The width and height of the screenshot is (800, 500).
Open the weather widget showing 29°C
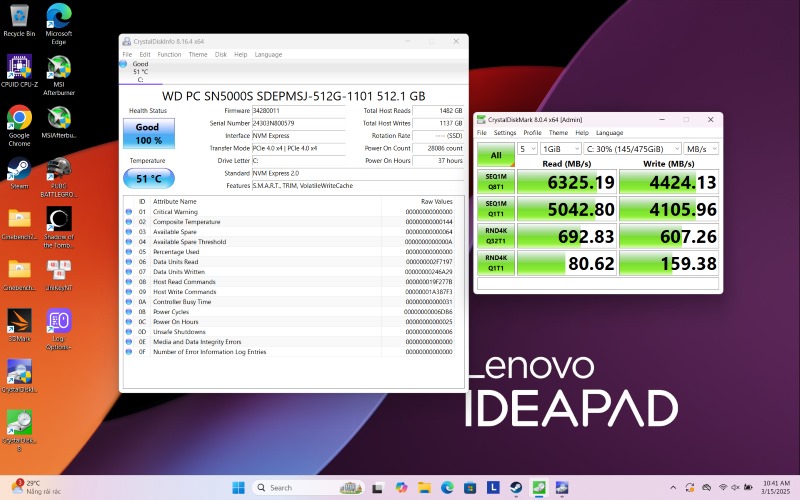point(36,487)
